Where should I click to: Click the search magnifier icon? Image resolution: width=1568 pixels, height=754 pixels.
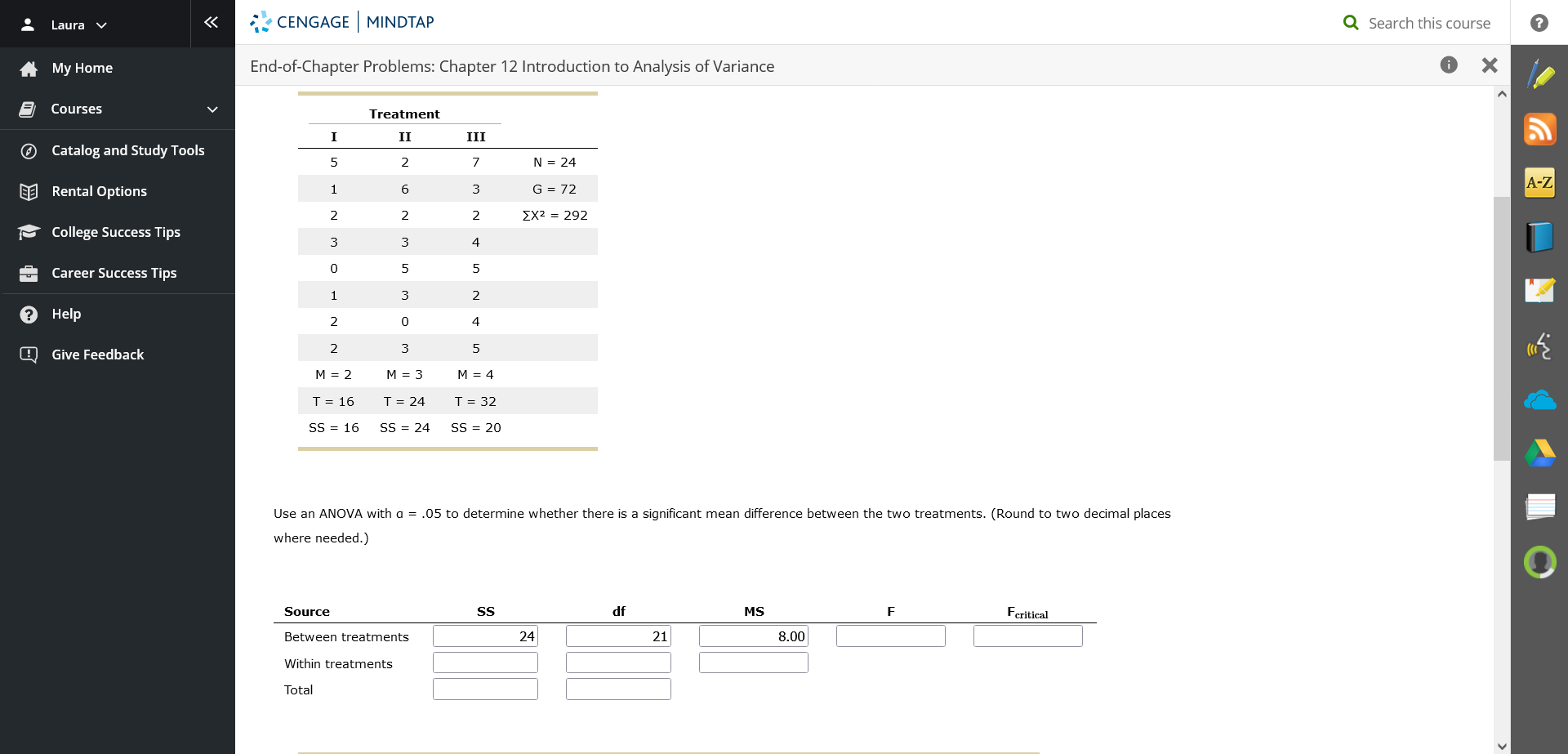(1352, 23)
